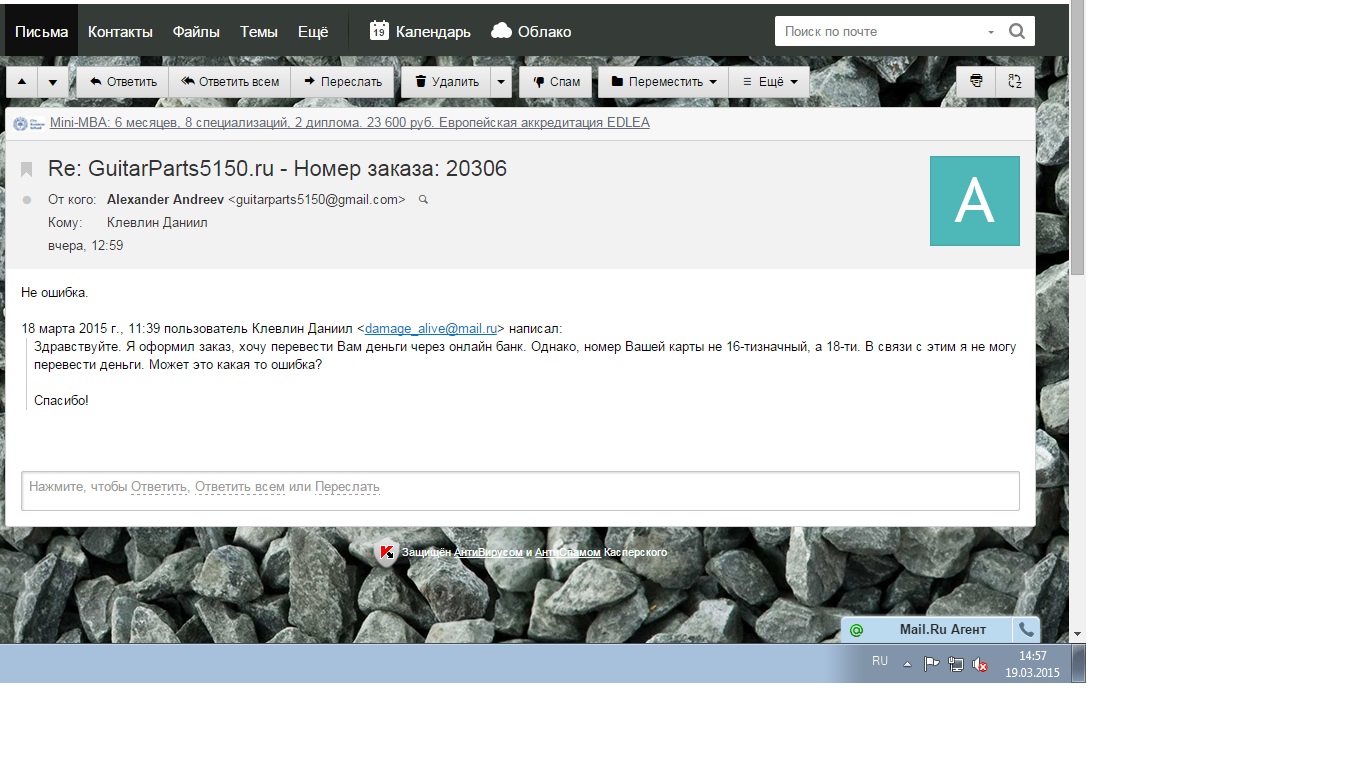The width and height of the screenshot is (1366, 768).
Task: Show hidden tray icons arrow
Action: tap(907, 664)
